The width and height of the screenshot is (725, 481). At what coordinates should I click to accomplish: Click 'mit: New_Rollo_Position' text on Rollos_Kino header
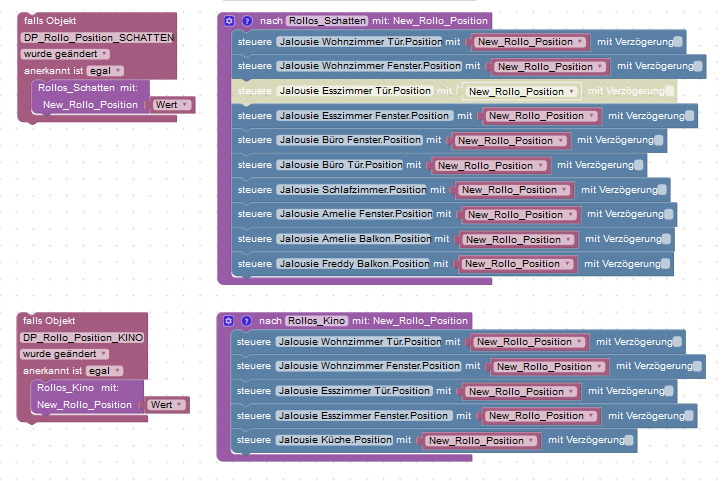point(410,321)
